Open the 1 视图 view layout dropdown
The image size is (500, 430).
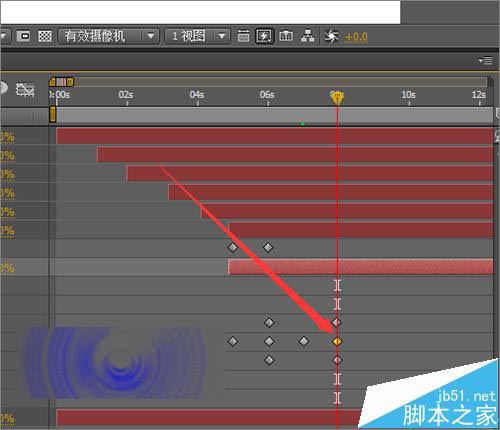[x=197, y=36]
